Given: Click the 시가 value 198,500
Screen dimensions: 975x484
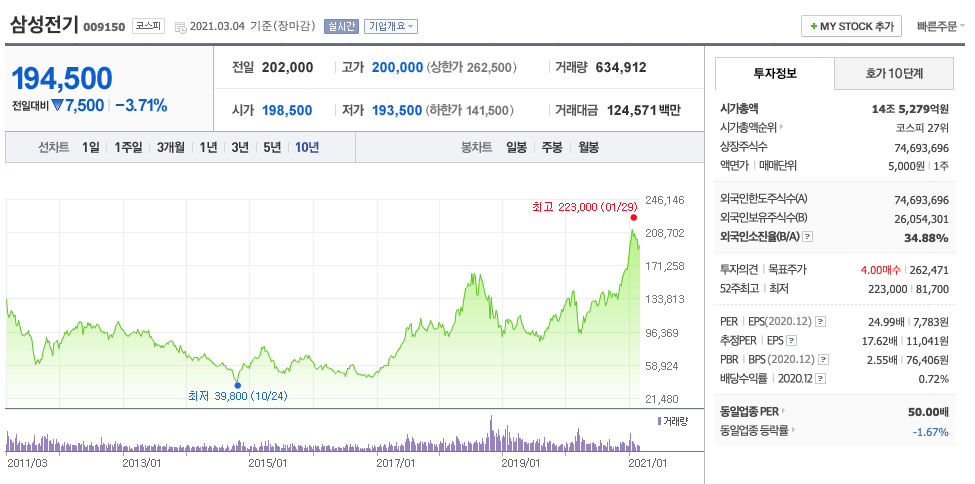Looking at the screenshot, I should point(287,110).
